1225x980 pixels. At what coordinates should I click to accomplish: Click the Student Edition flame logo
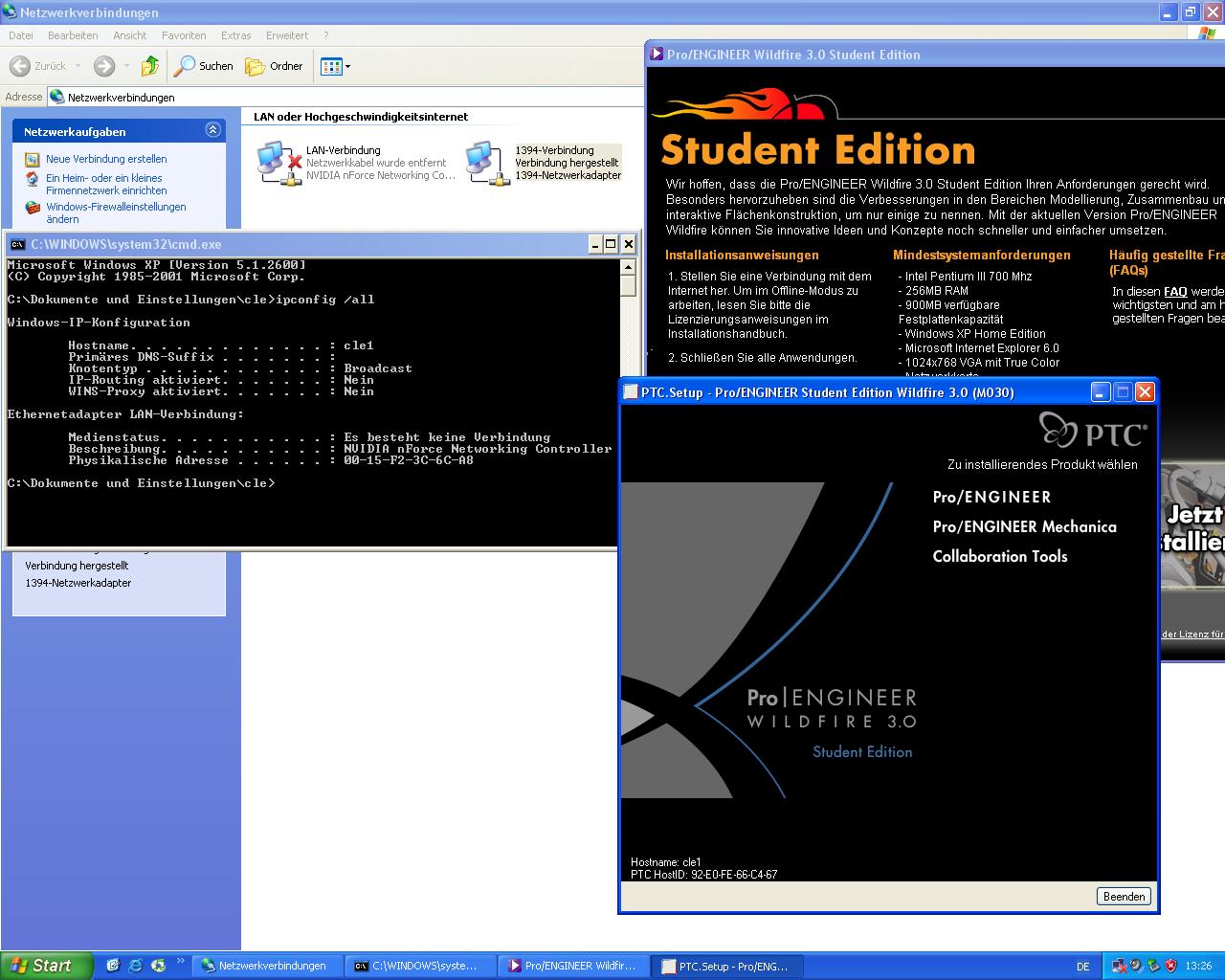tap(744, 104)
